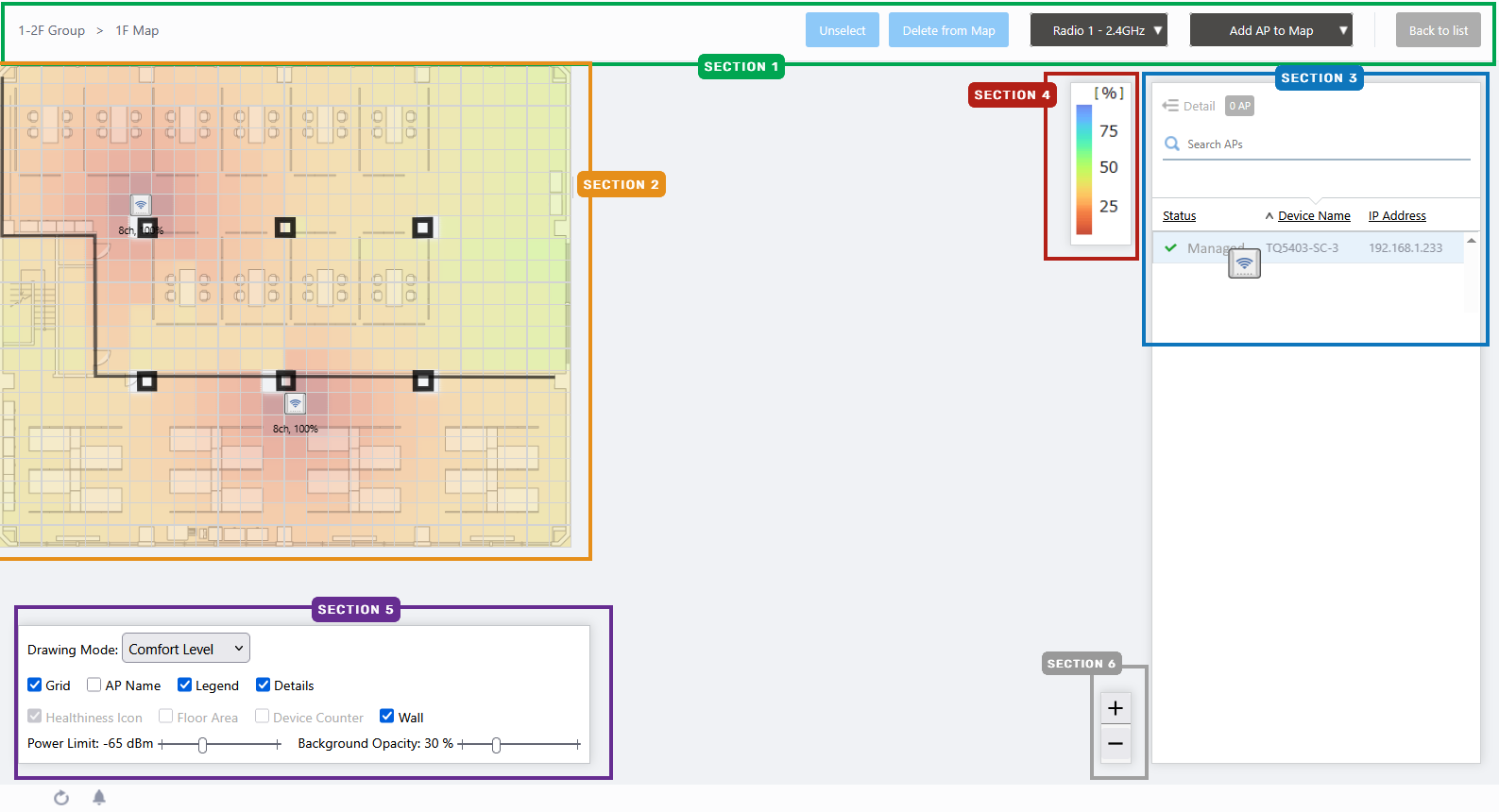Click the zoom in plus icon
Screen dimensions: 1499x812
1115,708
